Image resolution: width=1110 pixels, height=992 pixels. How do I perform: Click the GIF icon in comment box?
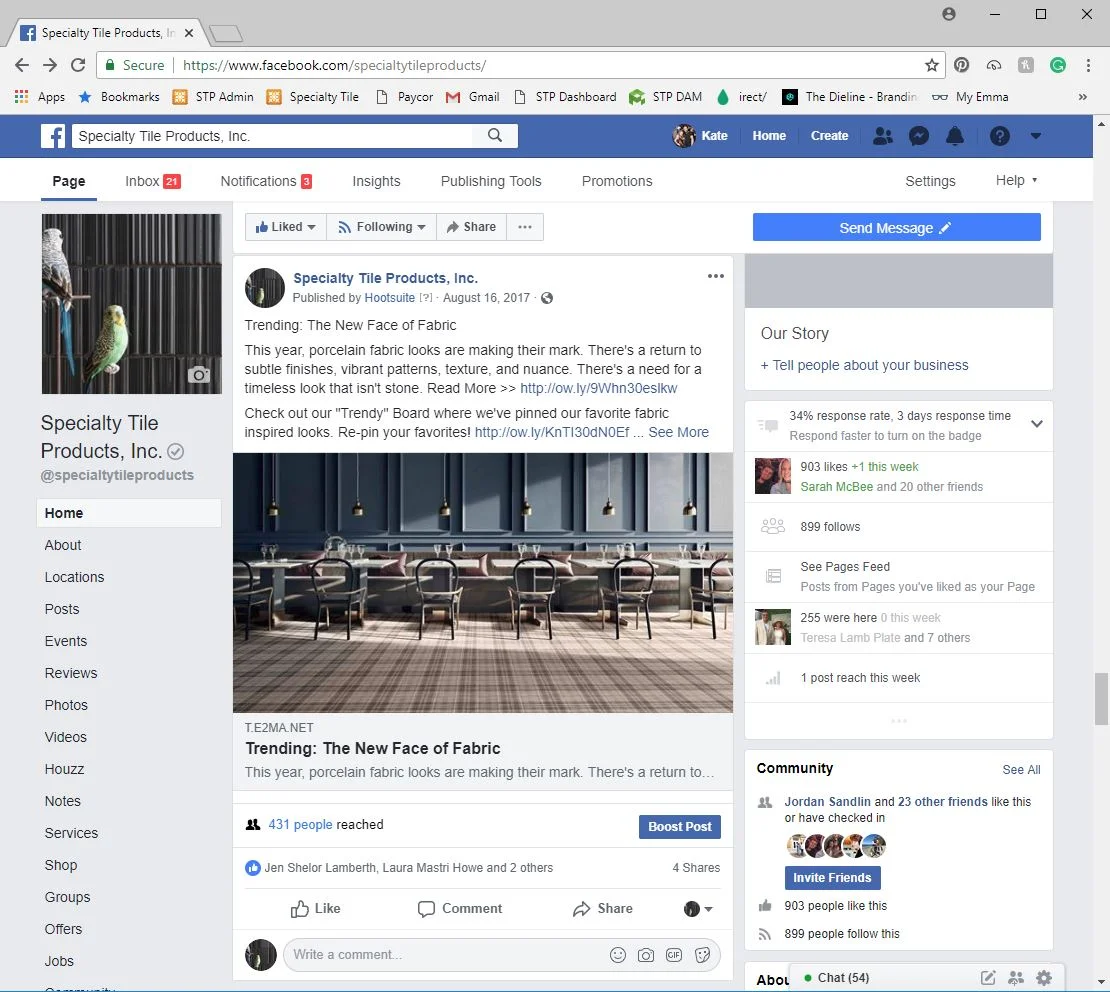pyautogui.click(x=674, y=955)
